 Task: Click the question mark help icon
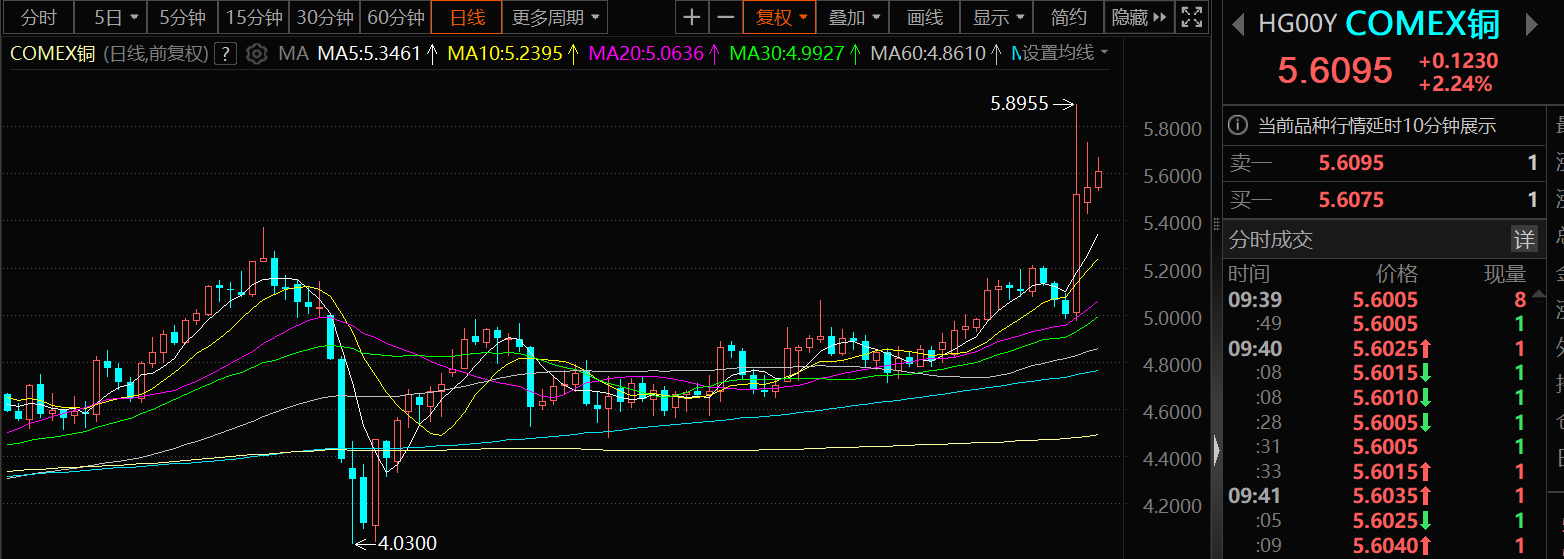[x=226, y=54]
